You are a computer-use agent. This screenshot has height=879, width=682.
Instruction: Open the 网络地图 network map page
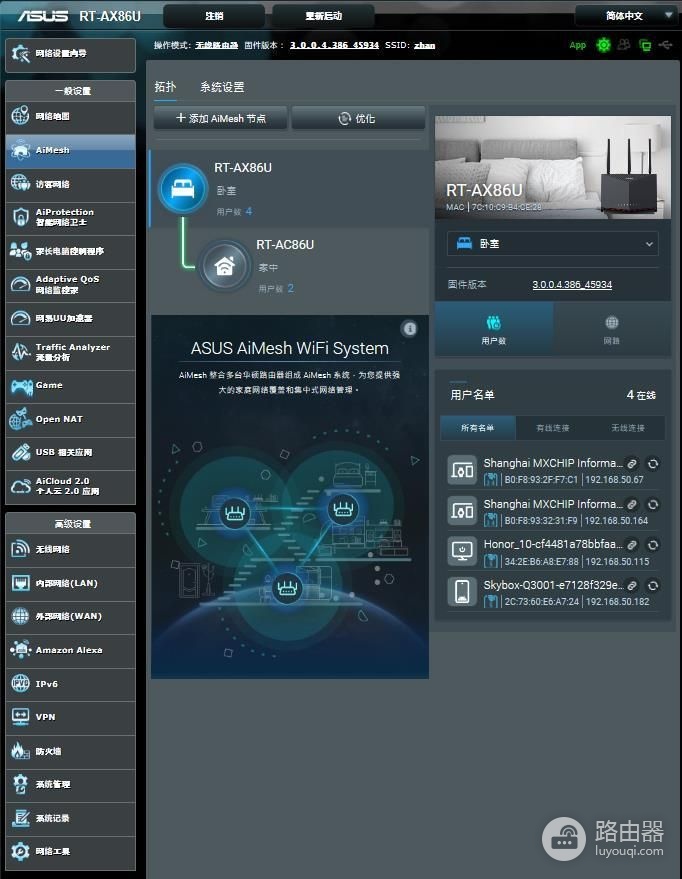pos(71,117)
